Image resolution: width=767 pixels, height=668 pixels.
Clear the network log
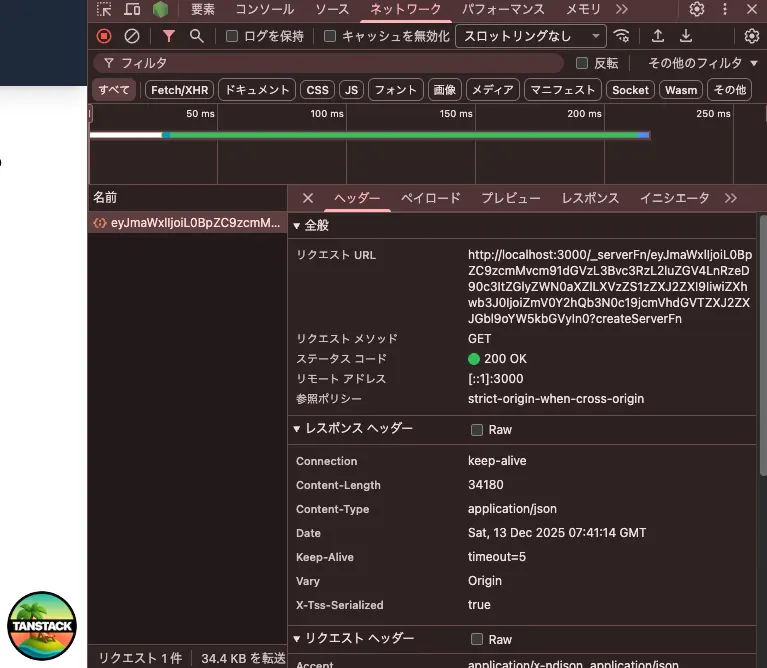tap(132, 36)
